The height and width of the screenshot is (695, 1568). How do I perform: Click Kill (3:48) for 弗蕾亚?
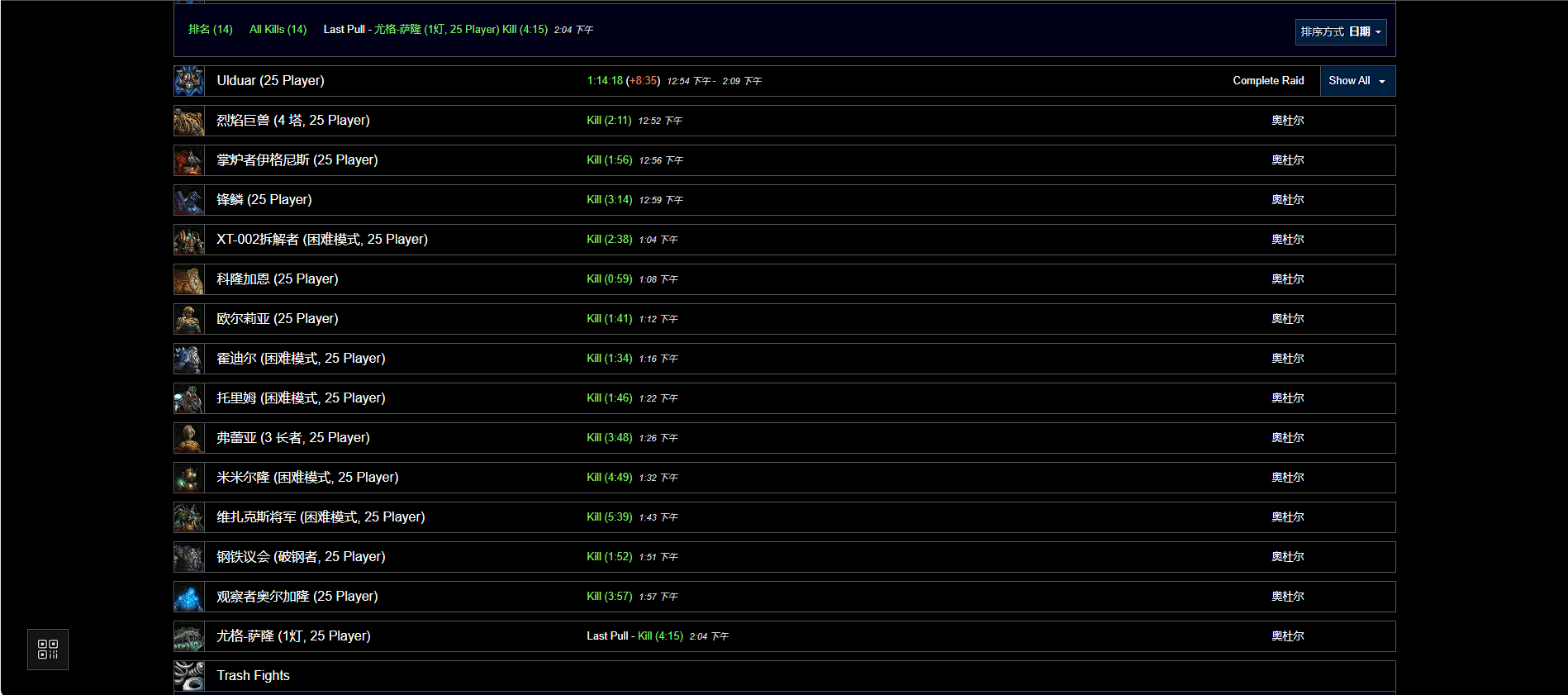pyautogui.click(x=609, y=438)
